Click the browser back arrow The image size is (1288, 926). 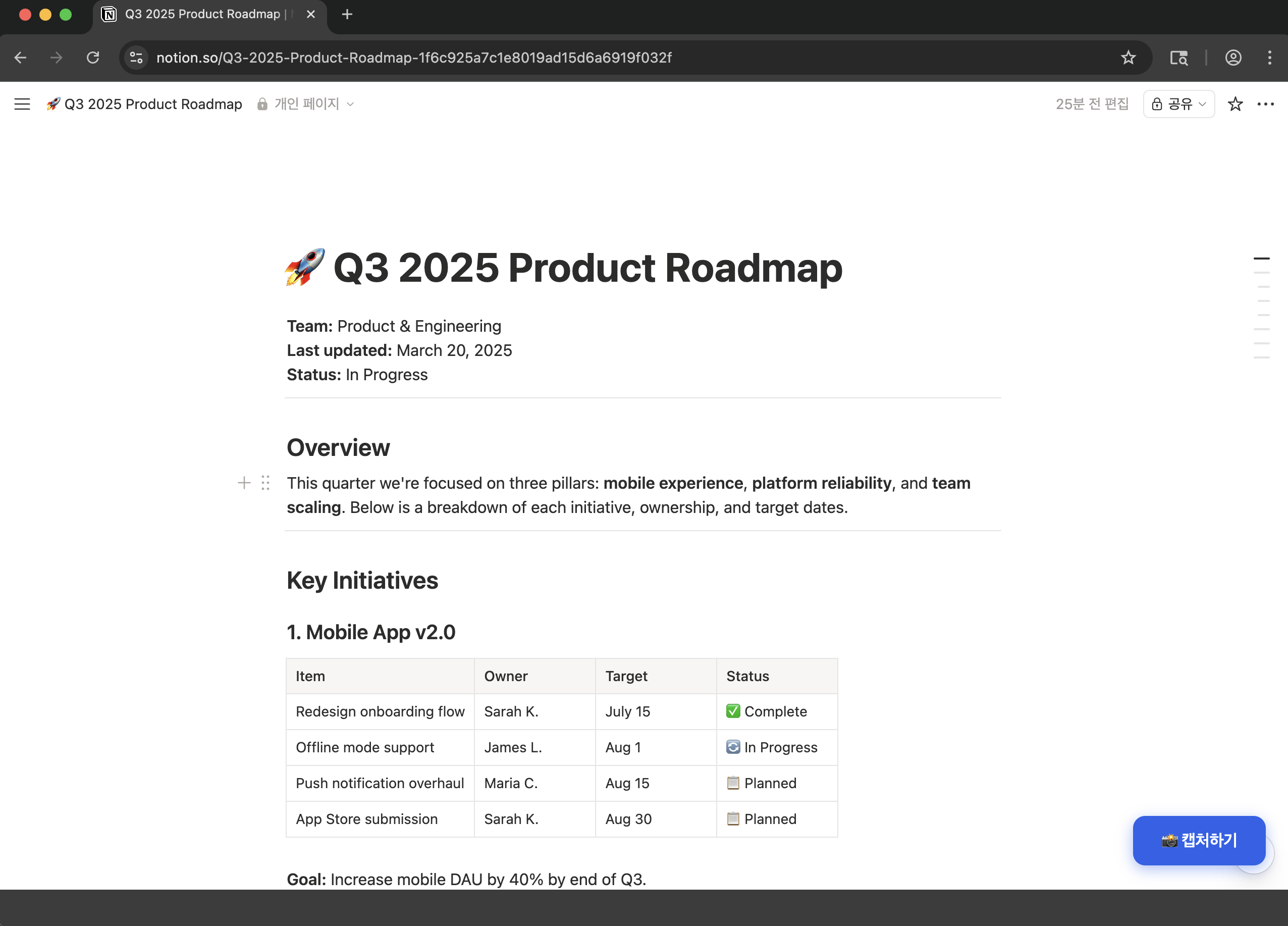[x=21, y=58]
